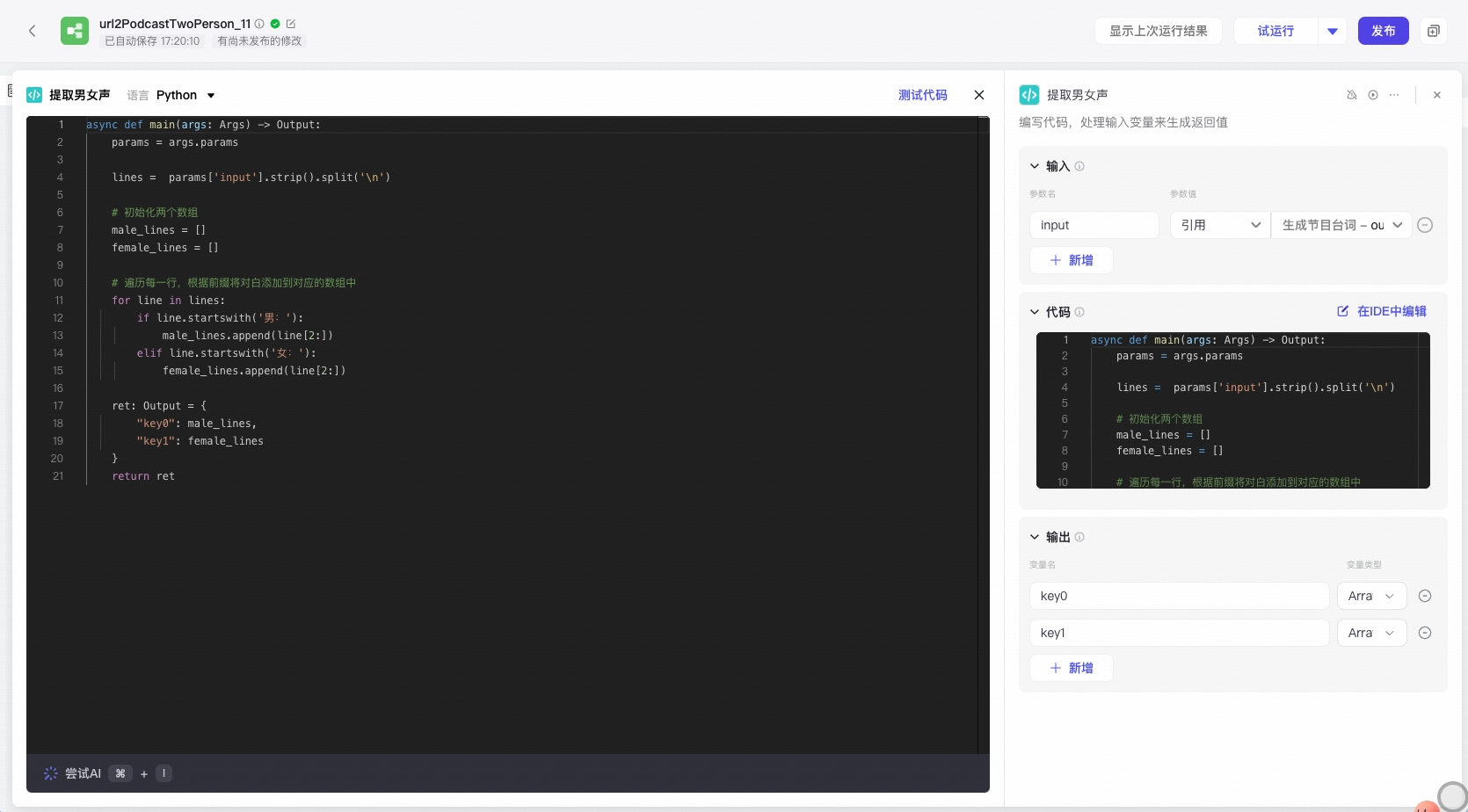1468x812 pixels.
Task: Open key0 variable type dropdown
Action: tap(1371, 596)
